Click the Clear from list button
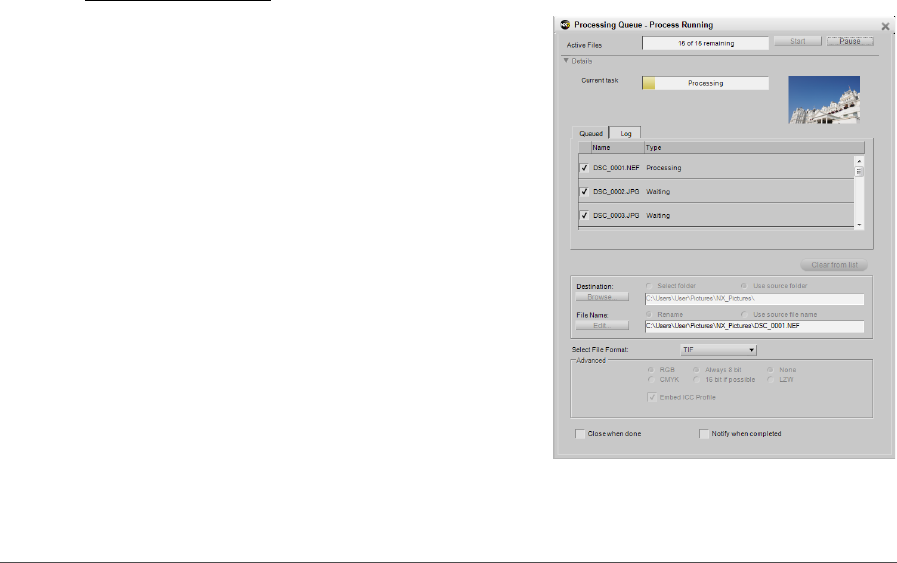This screenshot has width=897, height=563. (834, 265)
